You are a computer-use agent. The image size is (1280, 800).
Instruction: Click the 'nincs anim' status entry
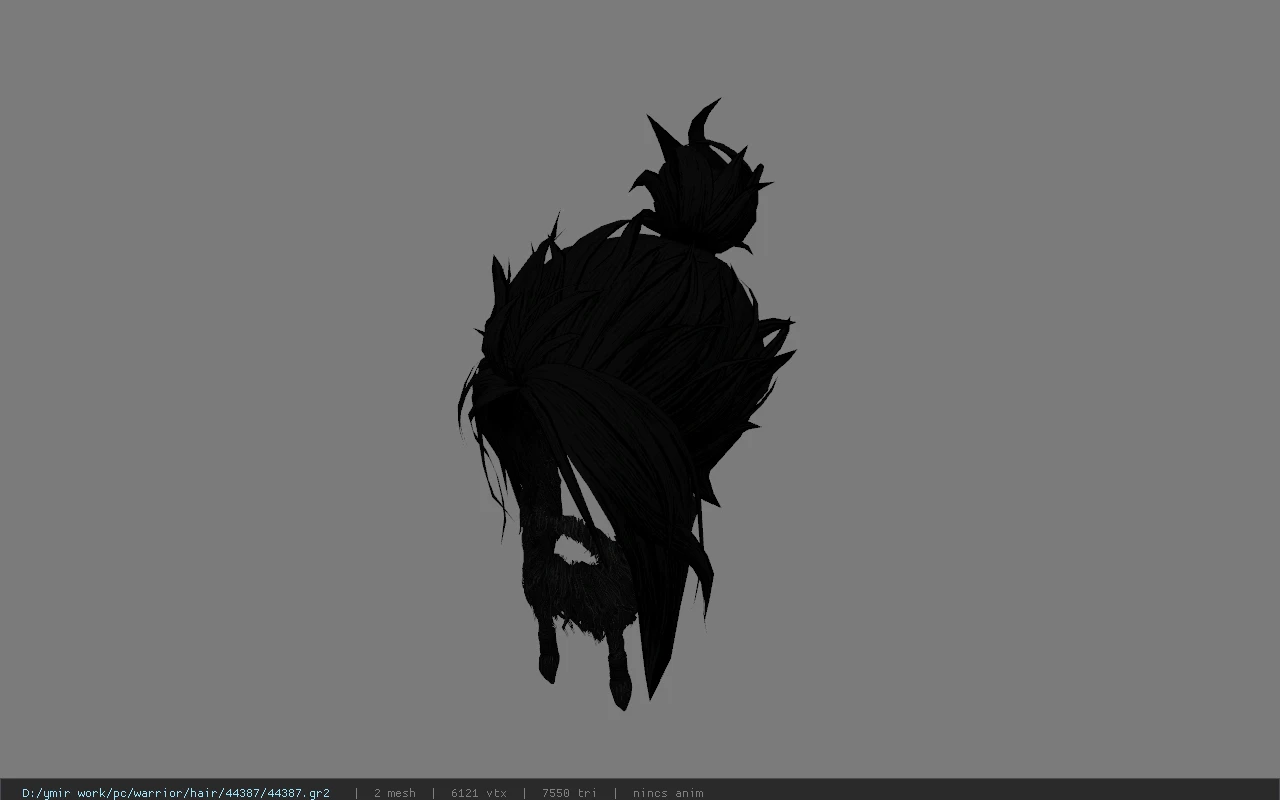[x=668, y=793]
